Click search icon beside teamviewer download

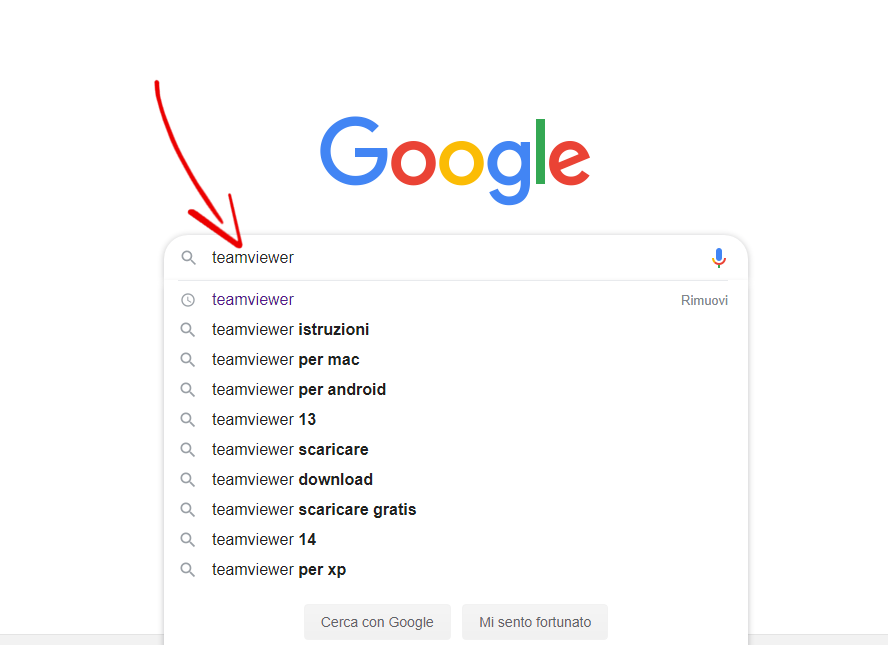click(x=188, y=480)
